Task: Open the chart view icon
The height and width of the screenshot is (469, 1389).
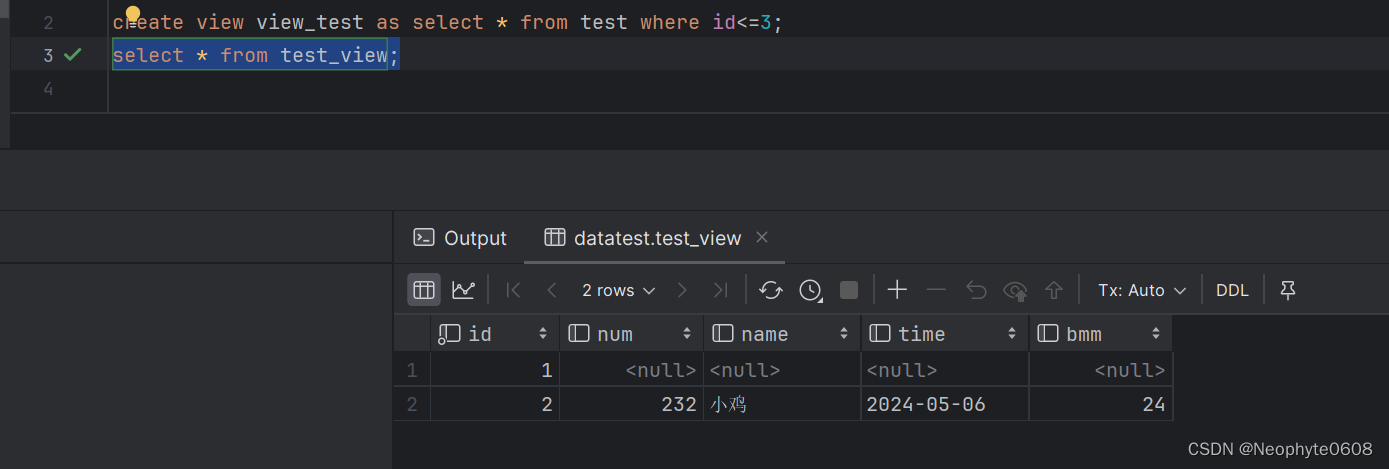Action: 463,290
